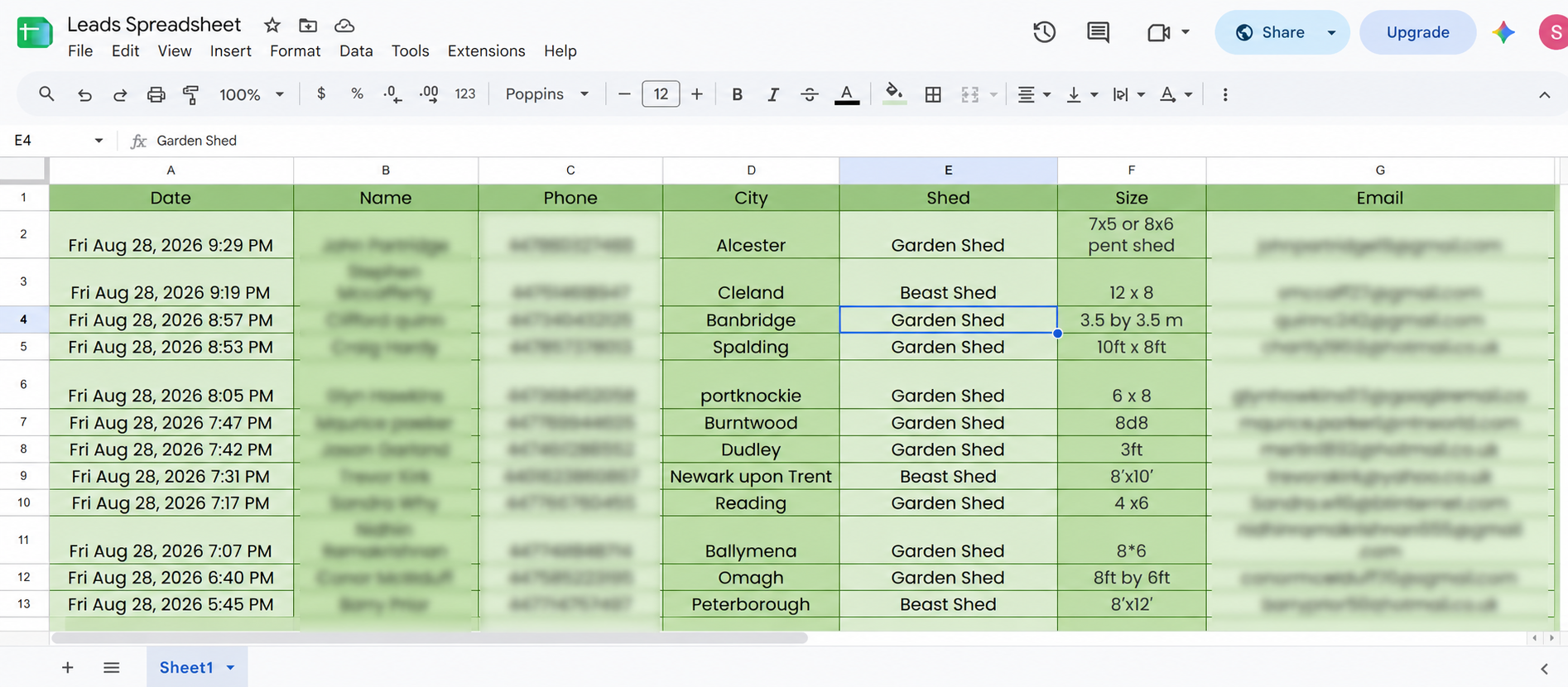The width and height of the screenshot is (1568, 687).
Task: Open the fill color picker
Action: 893,94
